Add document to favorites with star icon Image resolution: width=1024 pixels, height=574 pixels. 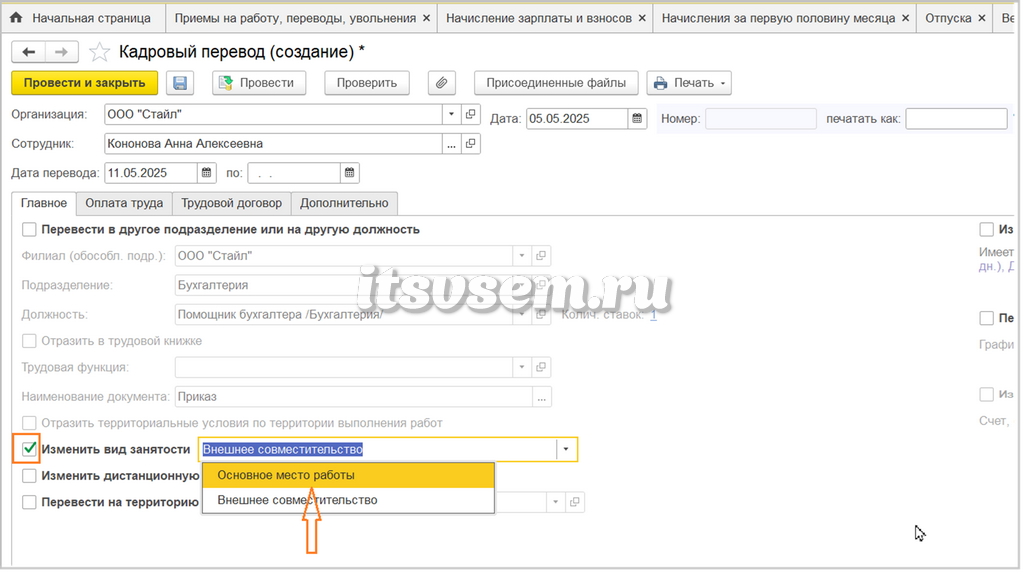[x=99, y=52]
